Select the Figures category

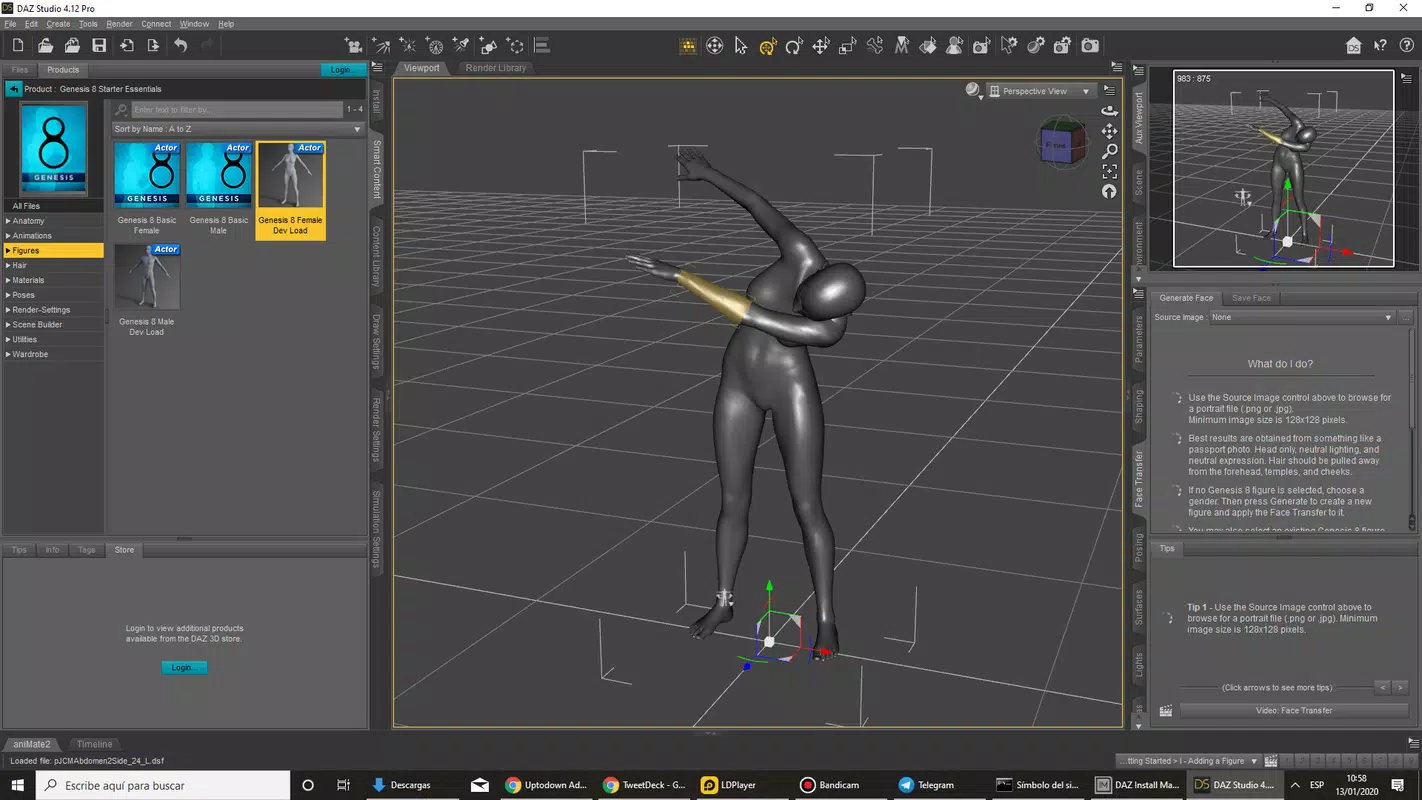pyautogui.click(x=54, y=251)
